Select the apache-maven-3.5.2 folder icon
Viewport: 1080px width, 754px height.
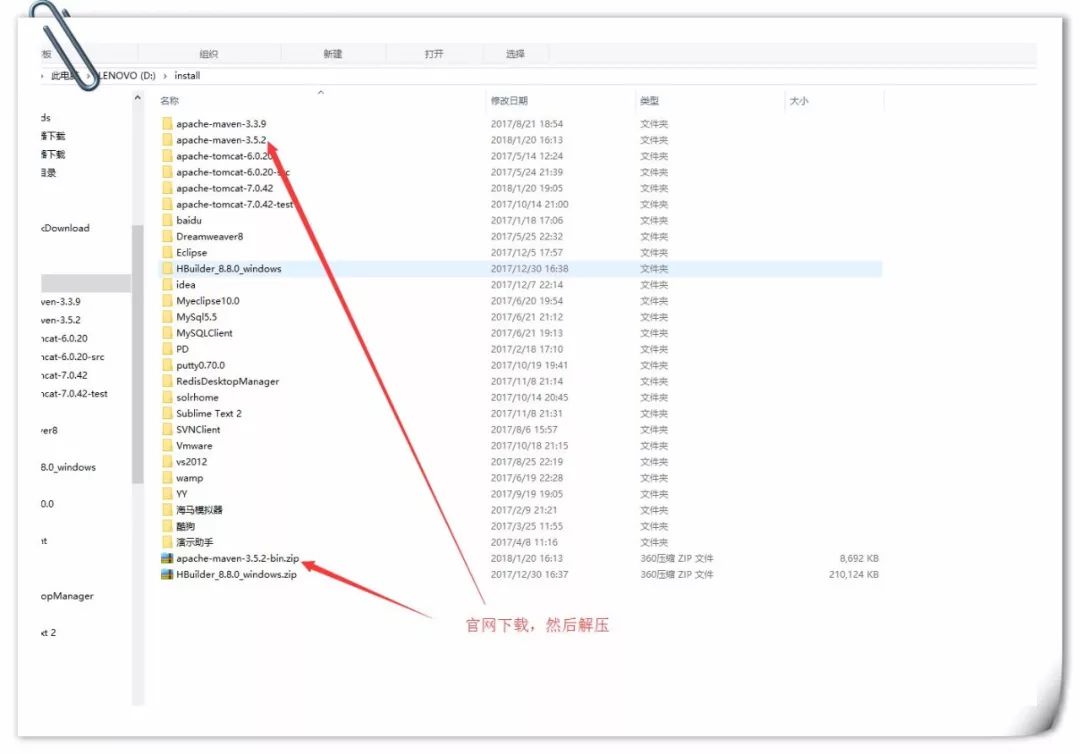tap(167, 140)
